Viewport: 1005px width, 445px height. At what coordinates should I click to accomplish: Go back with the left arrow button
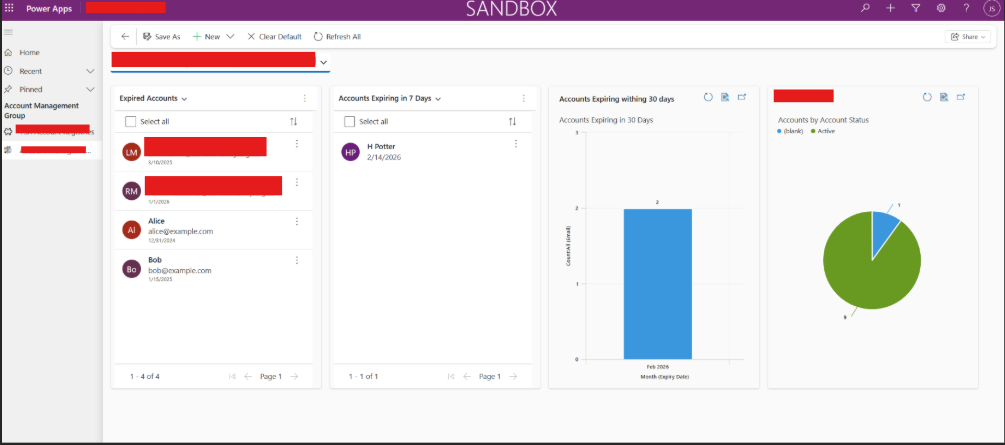[125, 37]
